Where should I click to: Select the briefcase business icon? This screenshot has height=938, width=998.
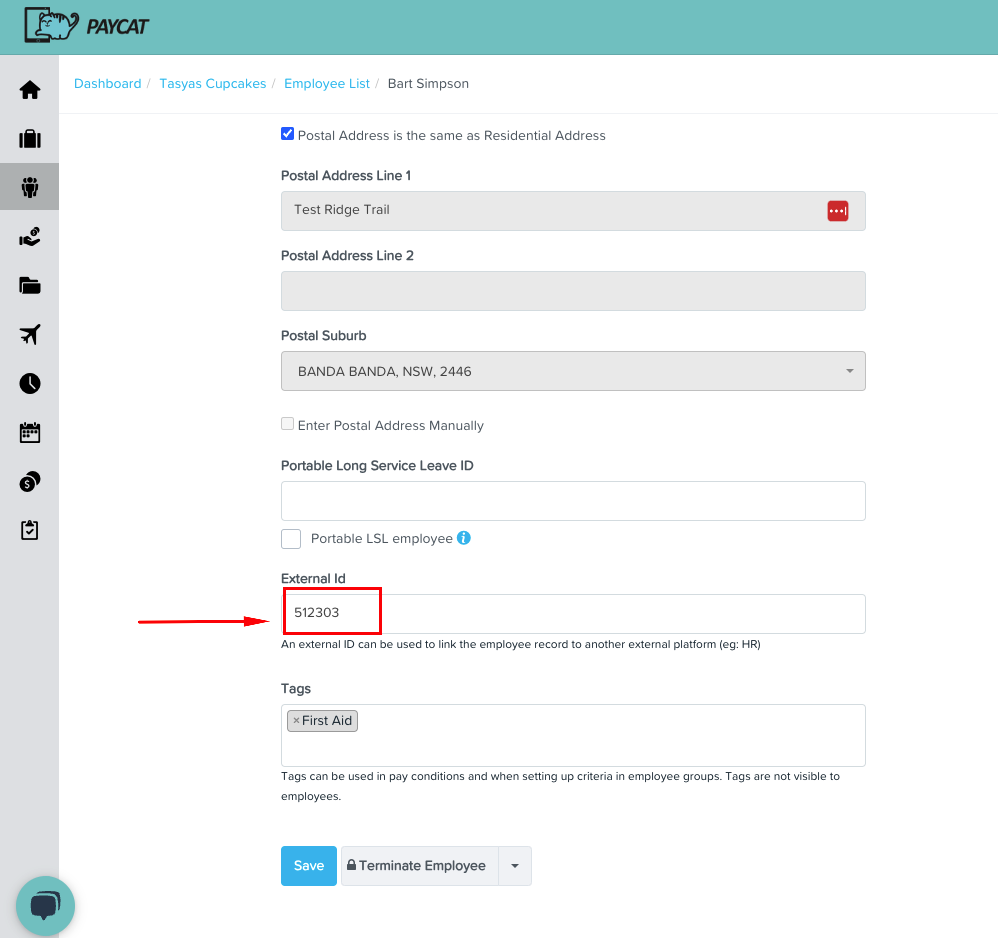30,138
